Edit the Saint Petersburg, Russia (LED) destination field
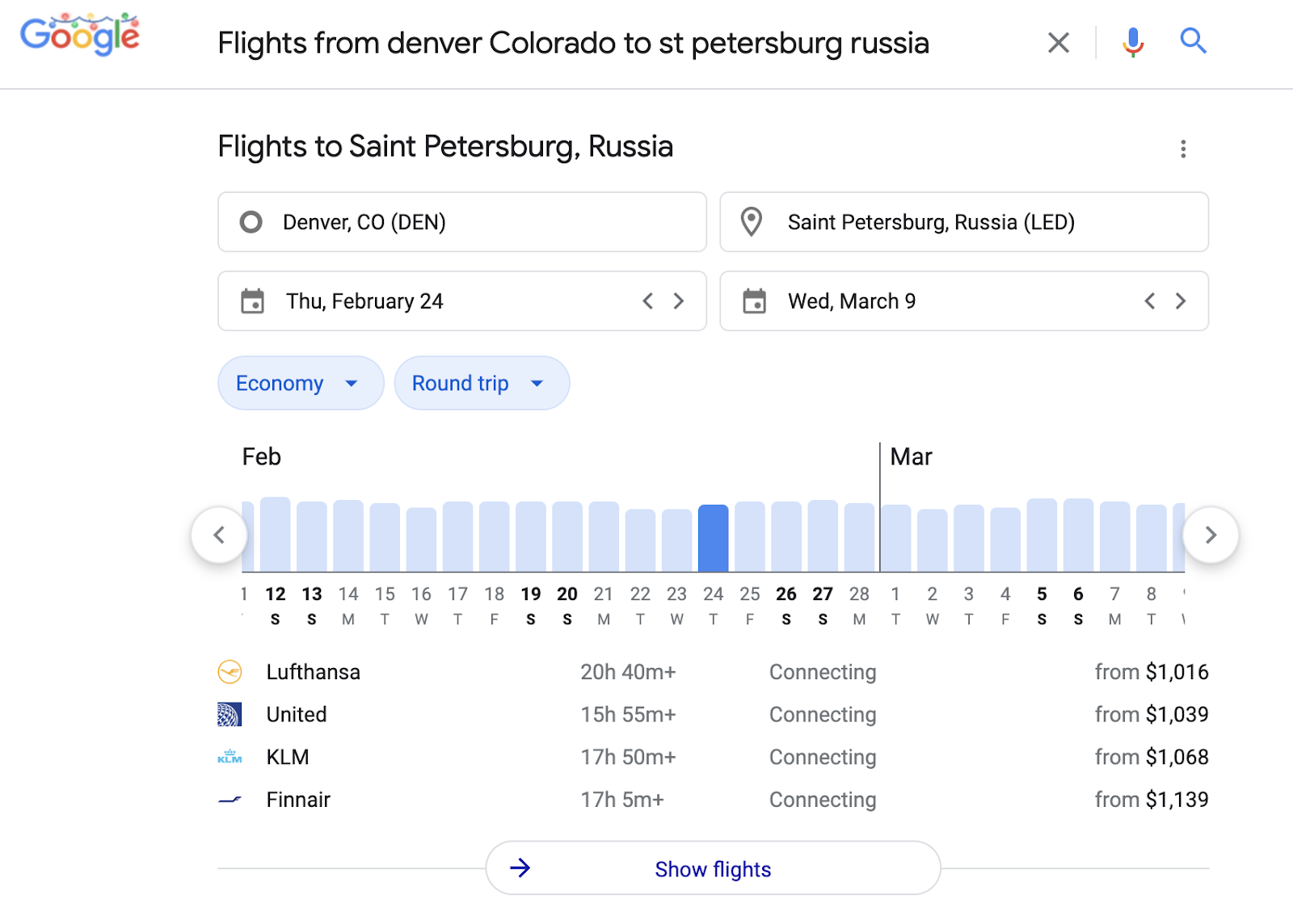Screen dimensions: 1293x924 tap(964, 222)
